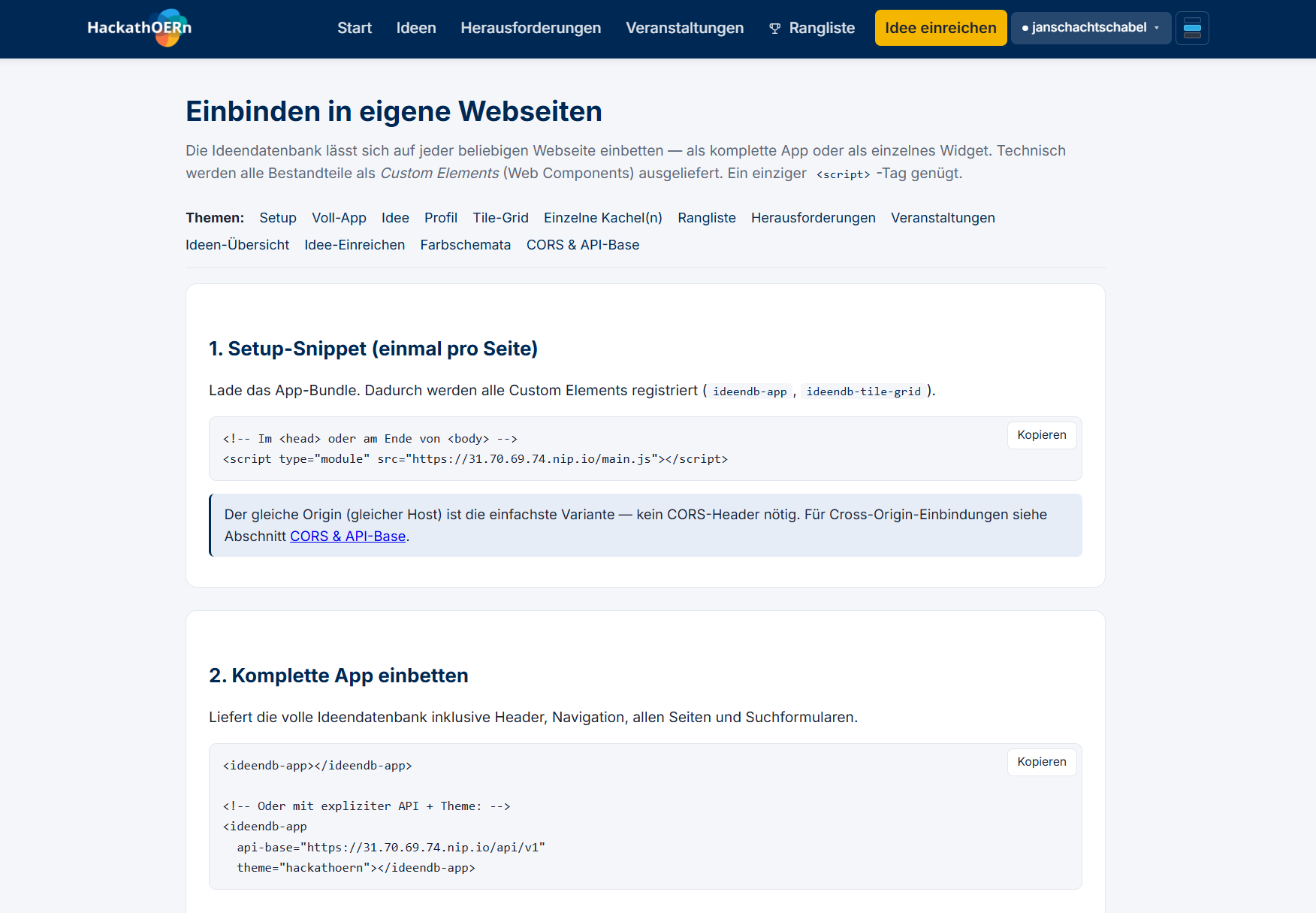Click the '1. Setup-Snippet (einmal pro Seite)' heading
This screenshot has width=1316, height=913.
[373, 349]
